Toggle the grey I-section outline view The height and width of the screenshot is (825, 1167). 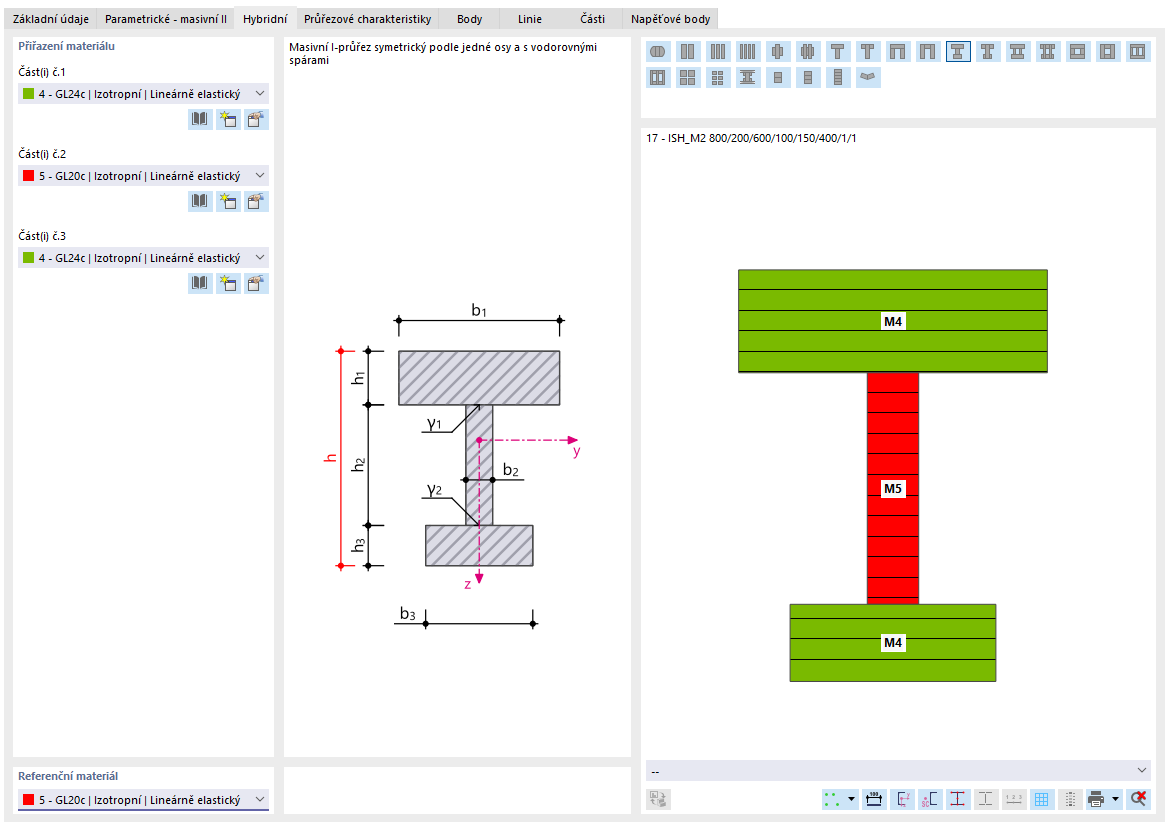point(985,799)
